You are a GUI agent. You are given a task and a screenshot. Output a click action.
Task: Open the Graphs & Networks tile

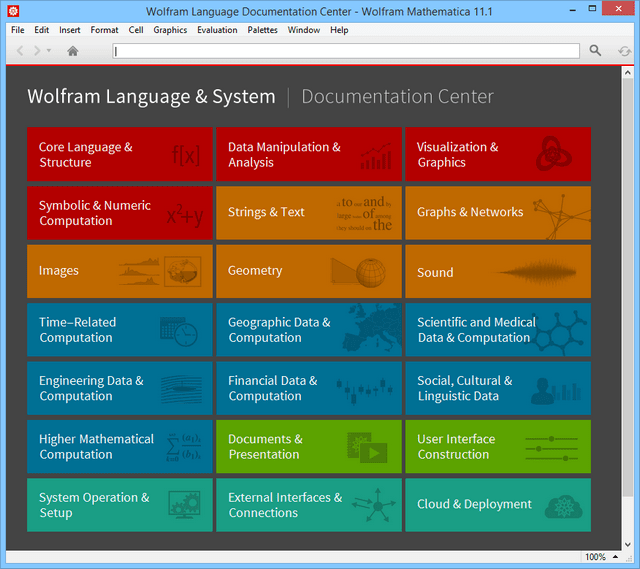pos(498,212)
